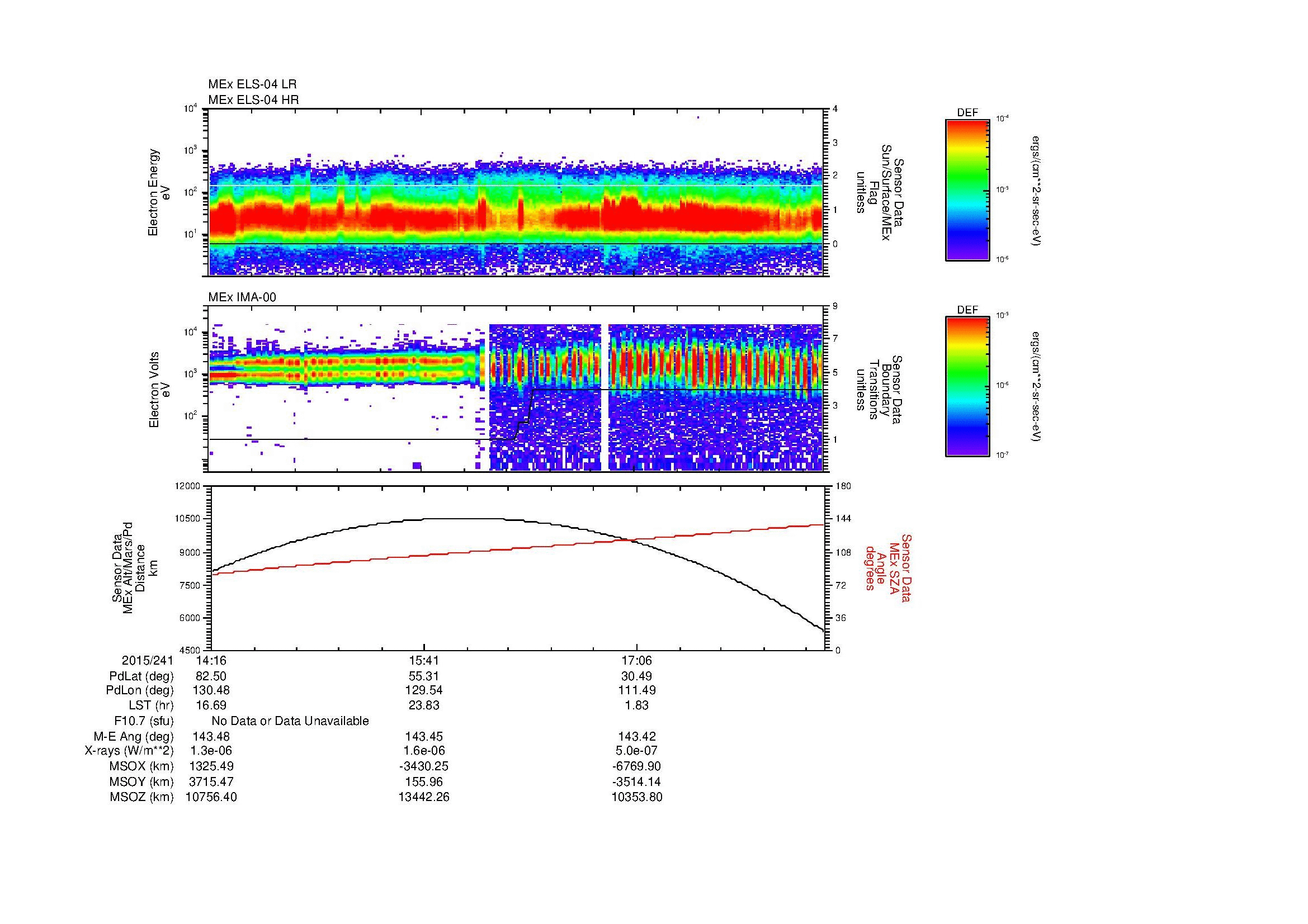Click the M-E Ang value '143.45'
1308x924 pixels.
point(424,737)
